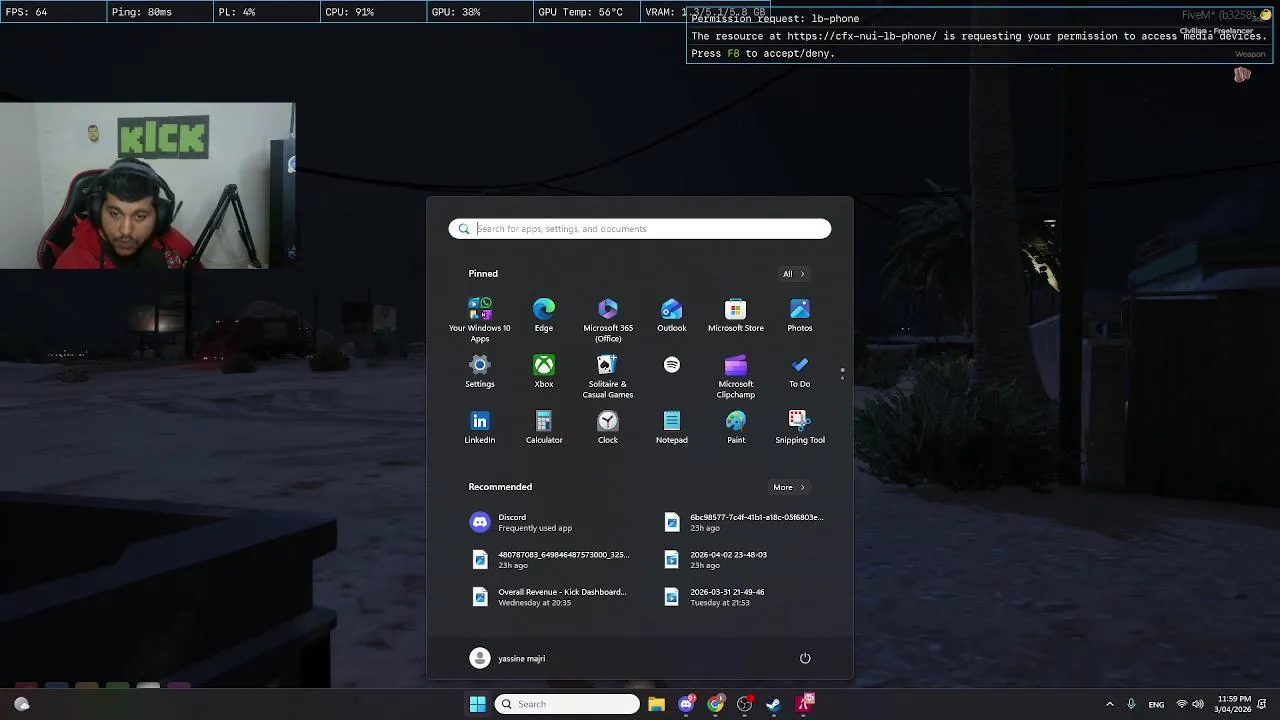
Task: Open the ENG language switcher
Action: pyautogui.click(x=1156, y=705)
